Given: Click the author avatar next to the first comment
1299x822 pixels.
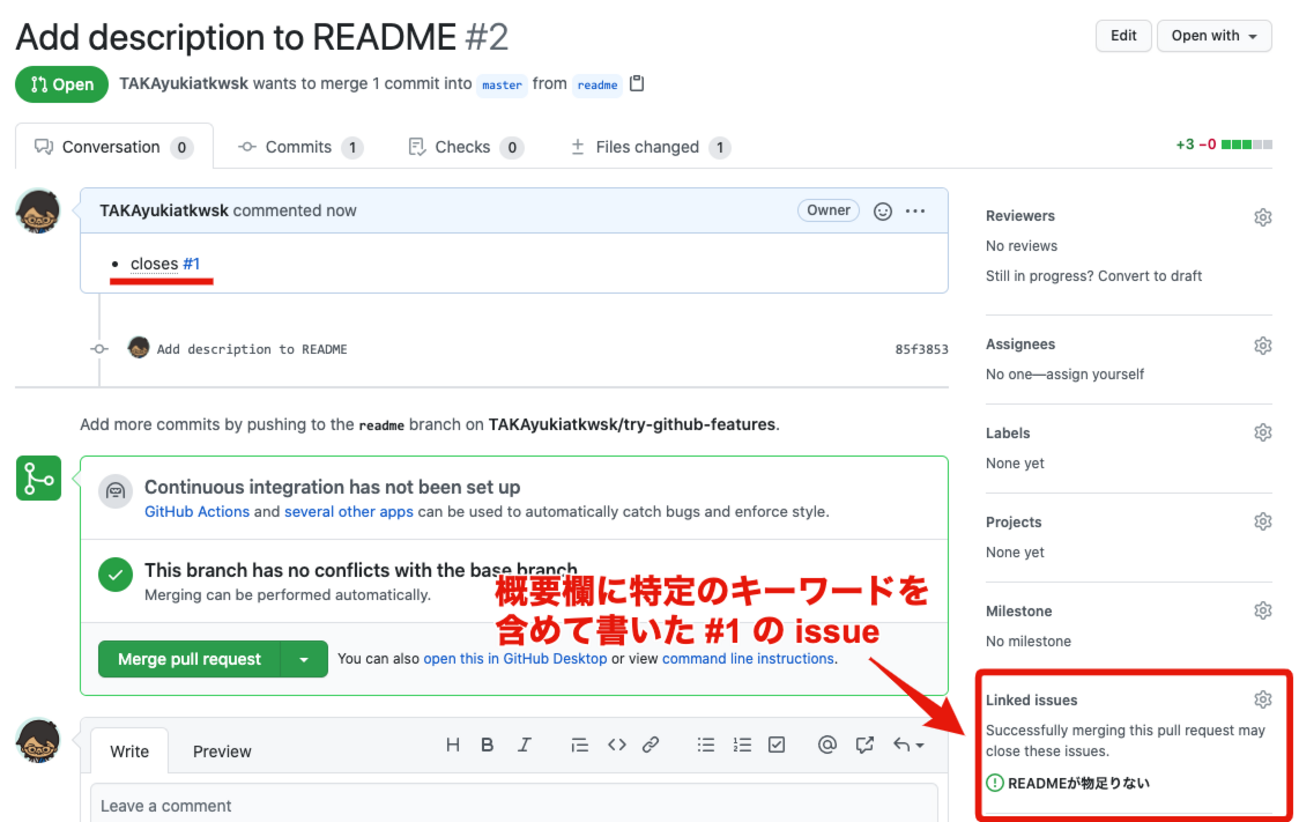Looking at the screenshot, I should (38, 211).
